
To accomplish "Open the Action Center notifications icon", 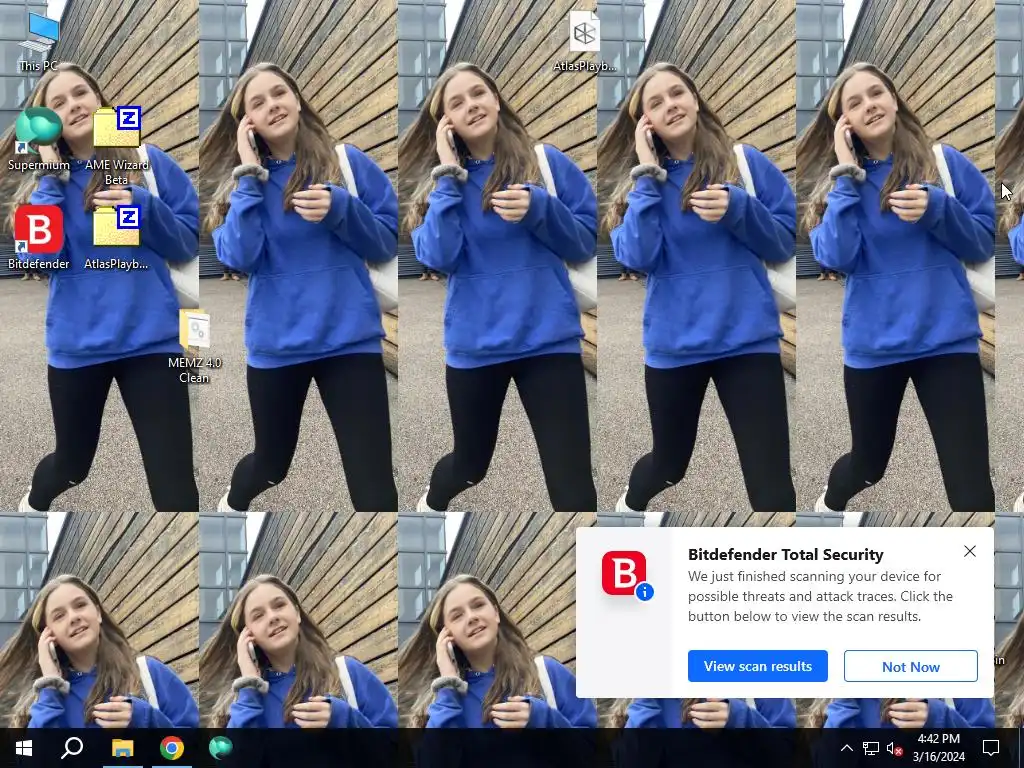I will (x=991, y=748).
